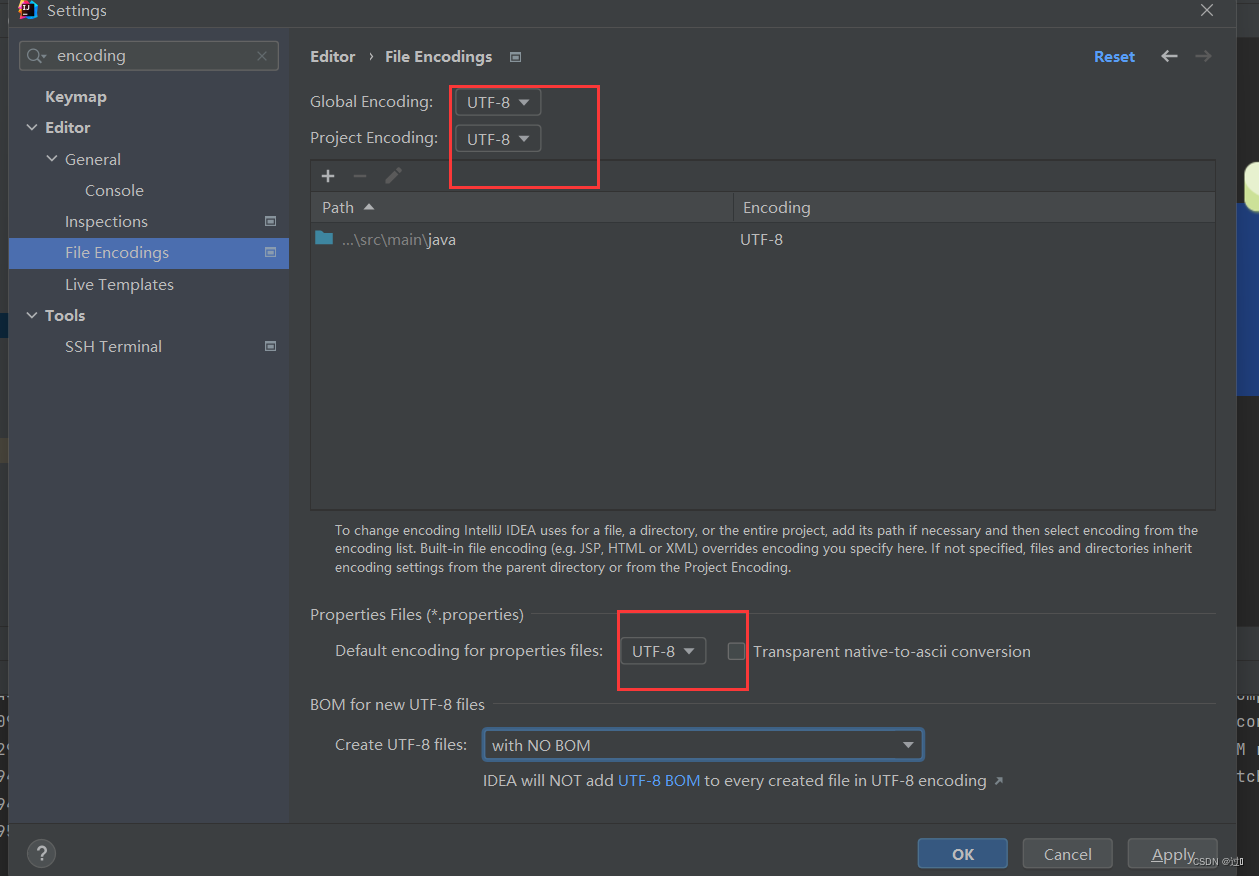Image resolution: width=1259 pixels, height=876 pixels.
Task: Click the General label in the settings tree
Action: click(93, 159)
